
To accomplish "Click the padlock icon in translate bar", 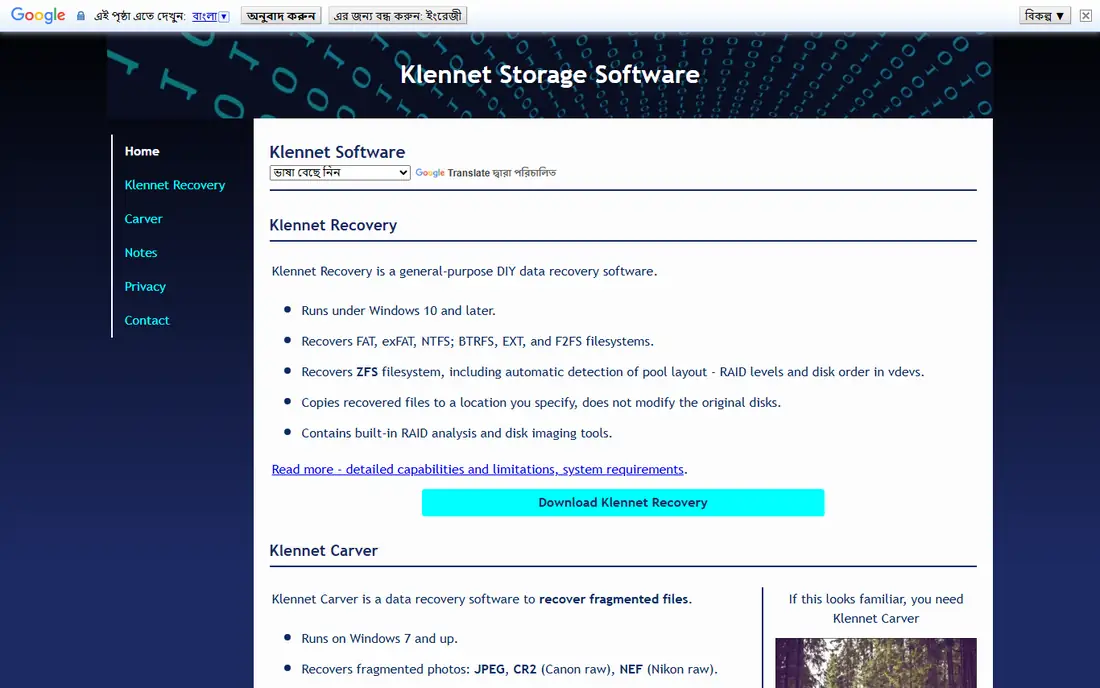I will [81, 15].
